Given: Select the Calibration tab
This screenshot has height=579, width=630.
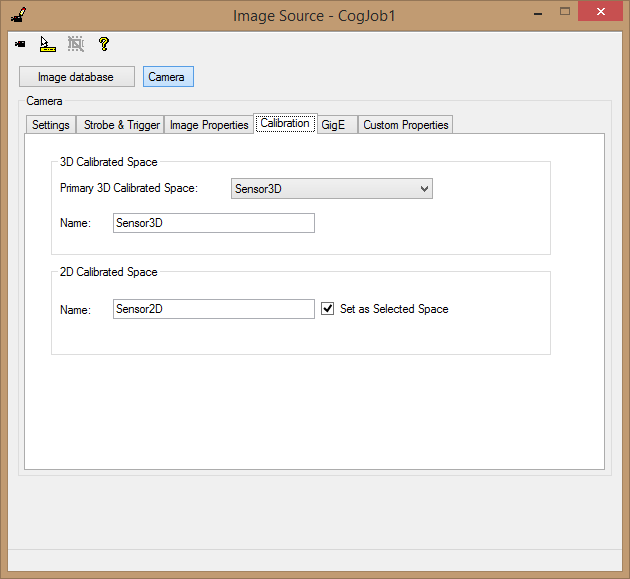Looking at the screenshot, I should (x=285, y=123).
